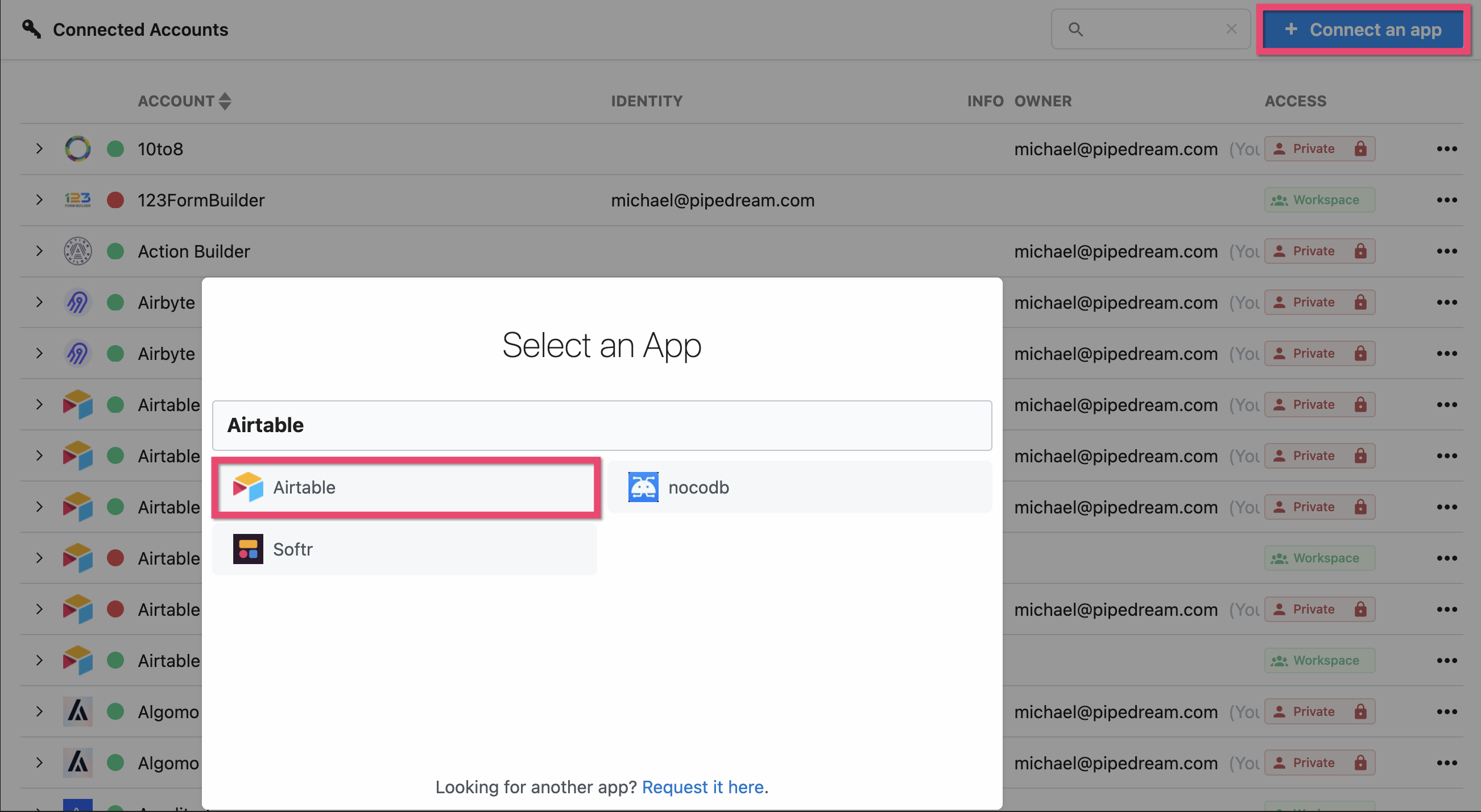Click the Private badge on second Algomo row
Viewport: 1481px width, 812px height.
coord(1319,763)
